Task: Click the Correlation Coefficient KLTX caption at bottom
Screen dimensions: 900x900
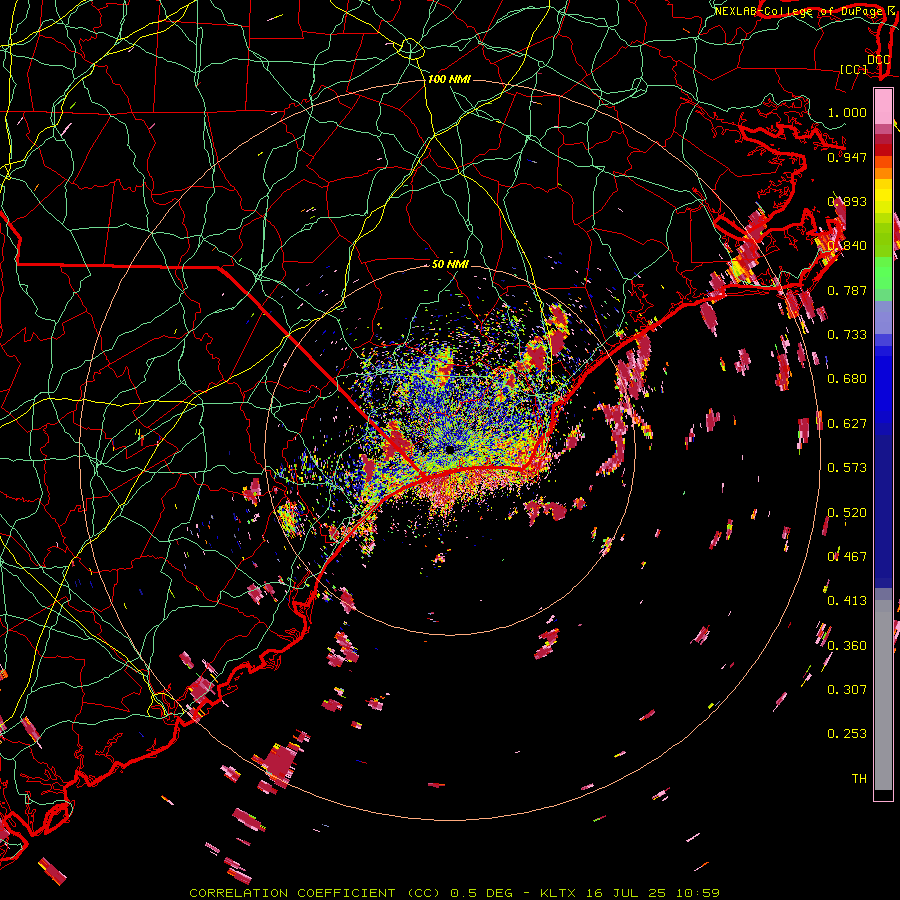Action: click(x=454, y=893)
